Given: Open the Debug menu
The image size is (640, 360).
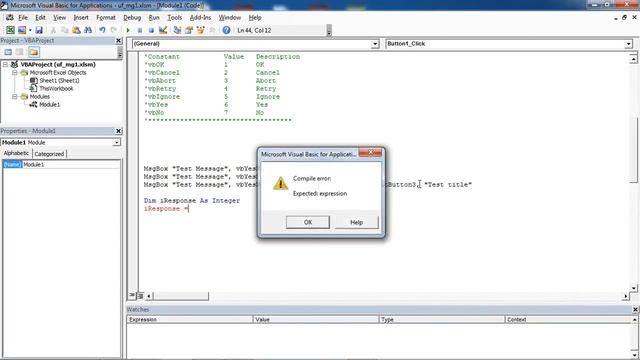Looking at the screenshot, I should point(132,18).
